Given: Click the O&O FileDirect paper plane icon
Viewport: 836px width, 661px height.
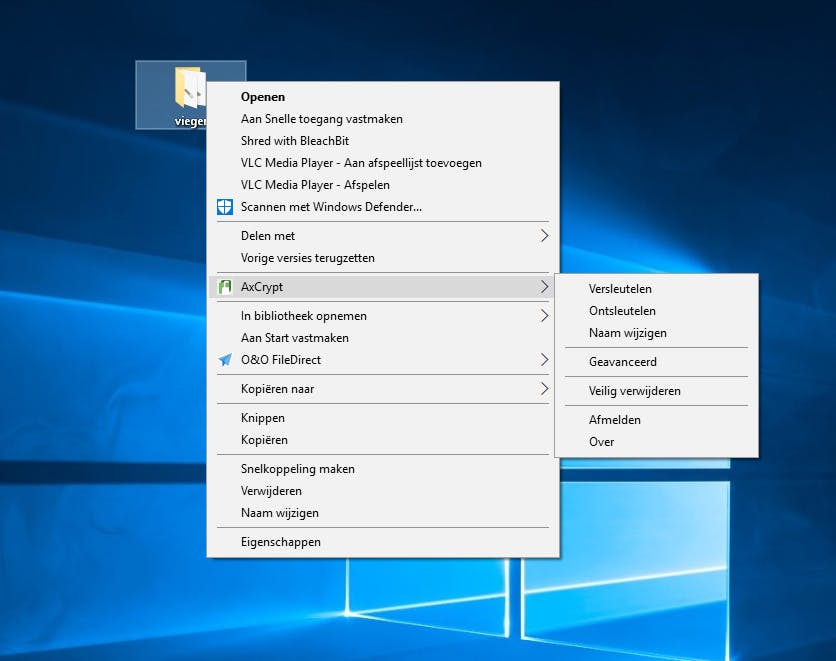Looking at the screenshot, I should [225, 360].
